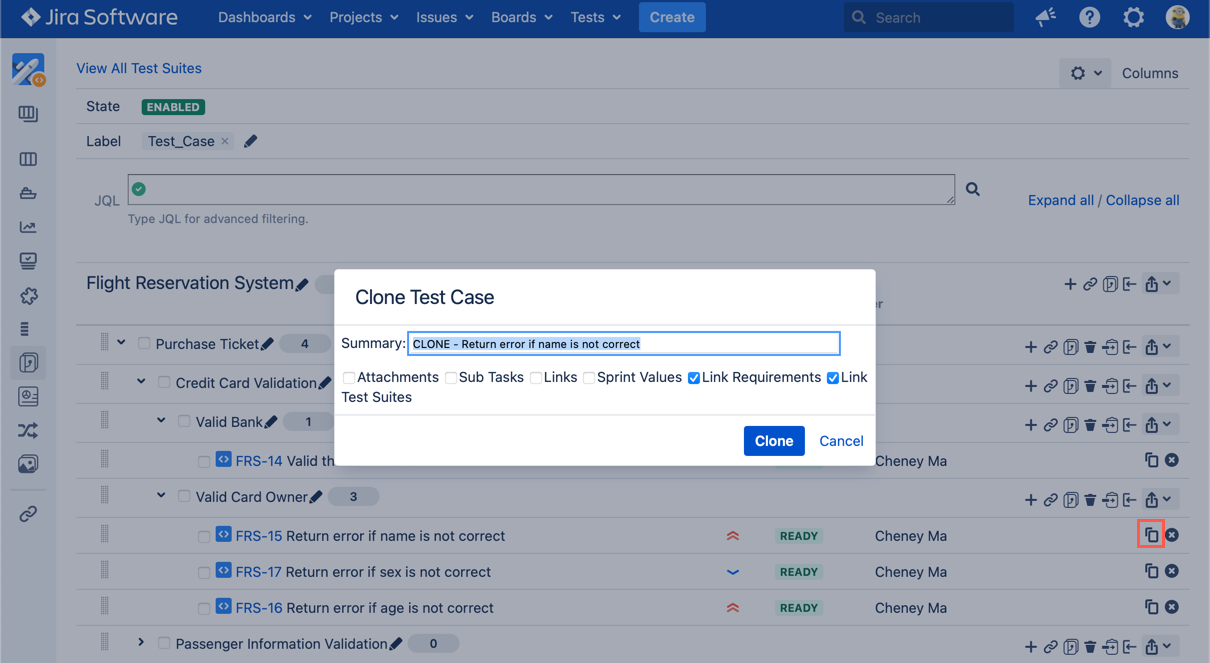
Task: Click the JQL search magnifier icon
Action: pyautogui.click(x=972, y=189)
